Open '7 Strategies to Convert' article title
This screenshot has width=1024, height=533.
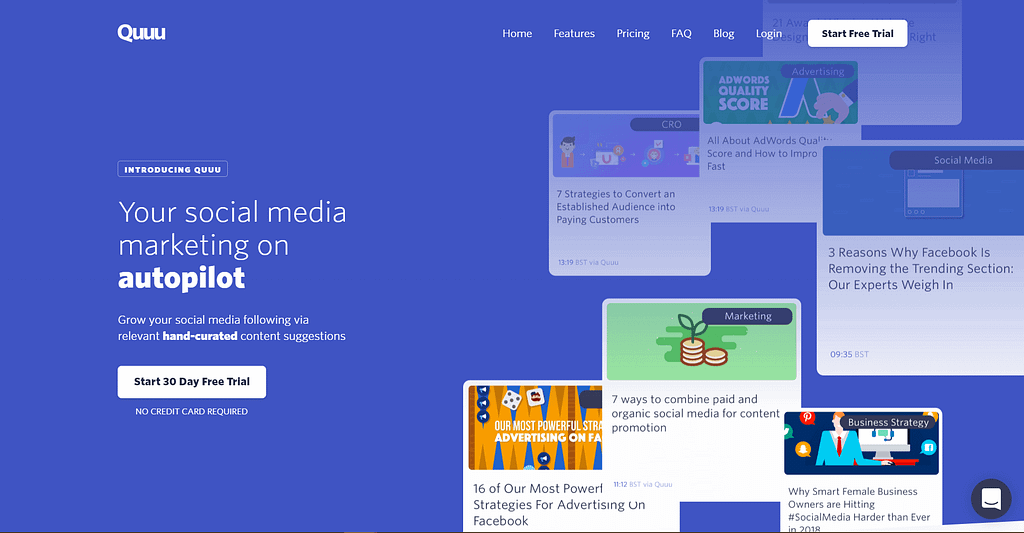[x=616, y=206]
